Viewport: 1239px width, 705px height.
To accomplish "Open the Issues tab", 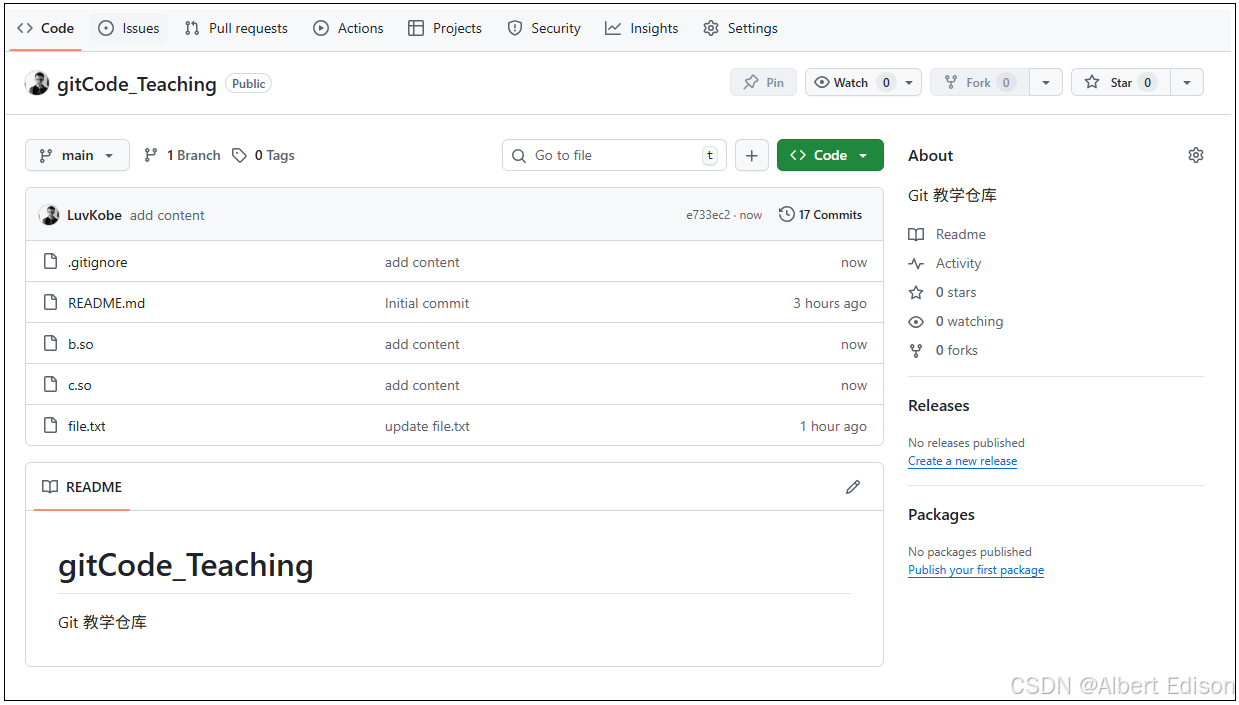I will coord(129,28).
